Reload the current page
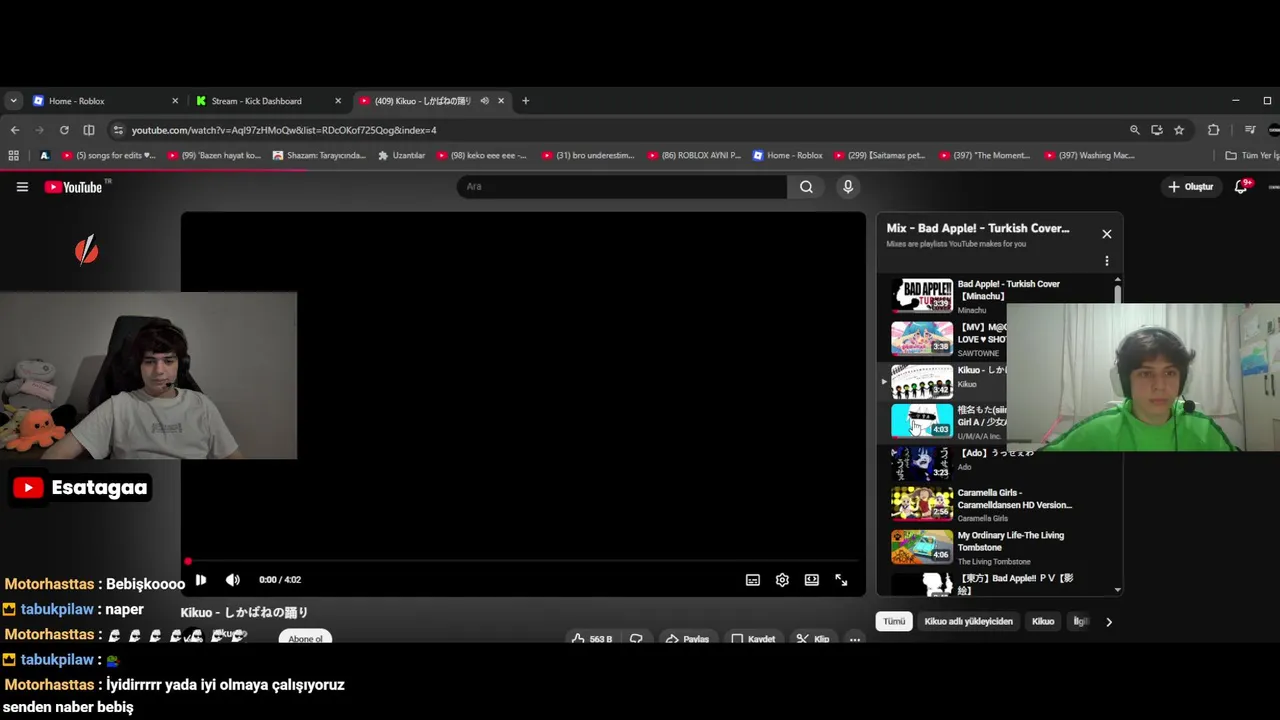1280x720 pixels. (64, 130)
